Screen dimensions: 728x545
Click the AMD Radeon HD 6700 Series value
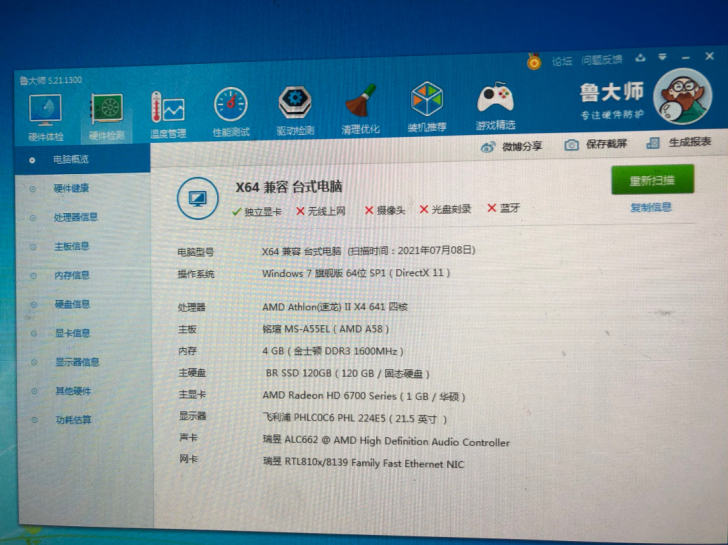[364, 396]
